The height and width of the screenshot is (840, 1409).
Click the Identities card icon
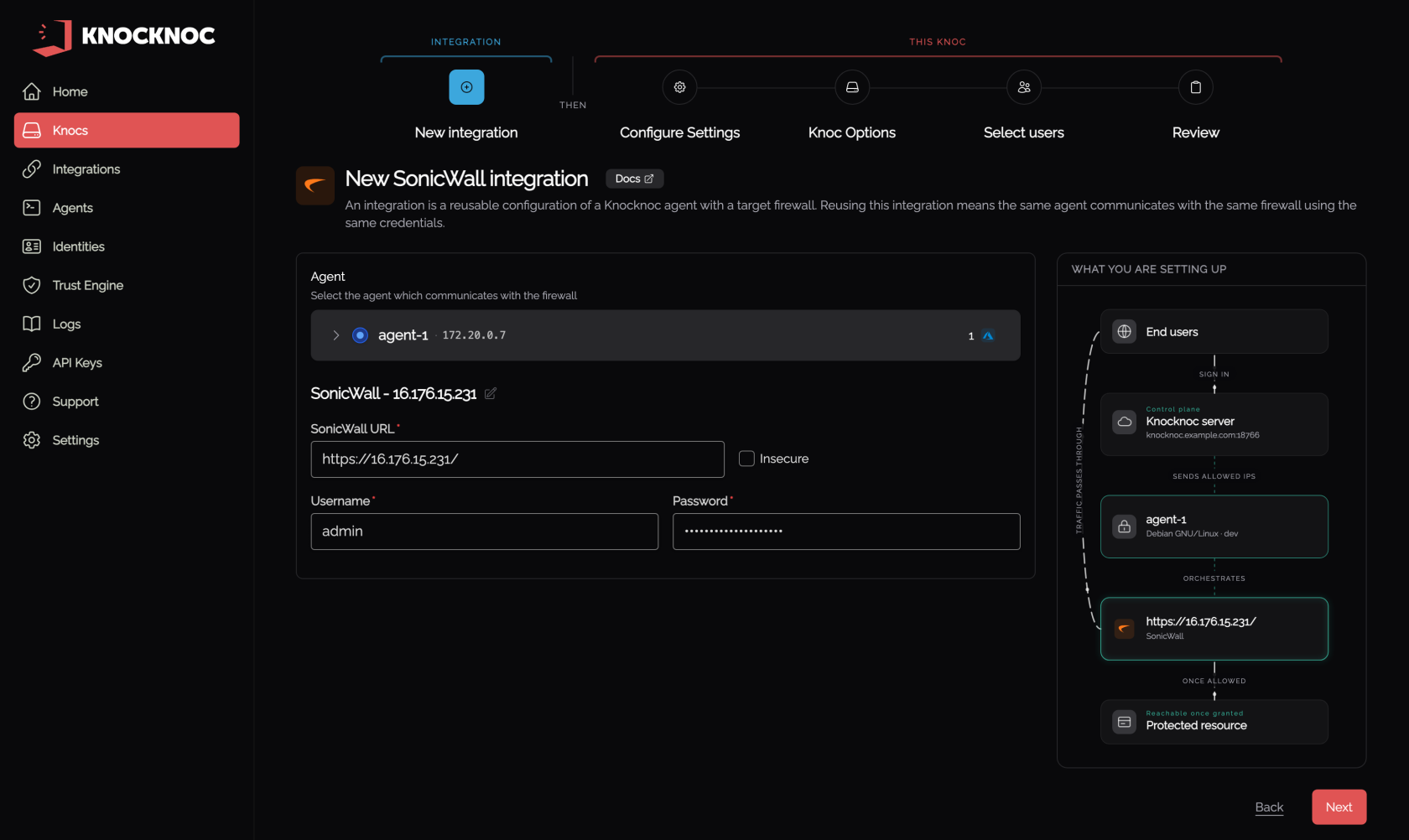(x=32, y=246)
